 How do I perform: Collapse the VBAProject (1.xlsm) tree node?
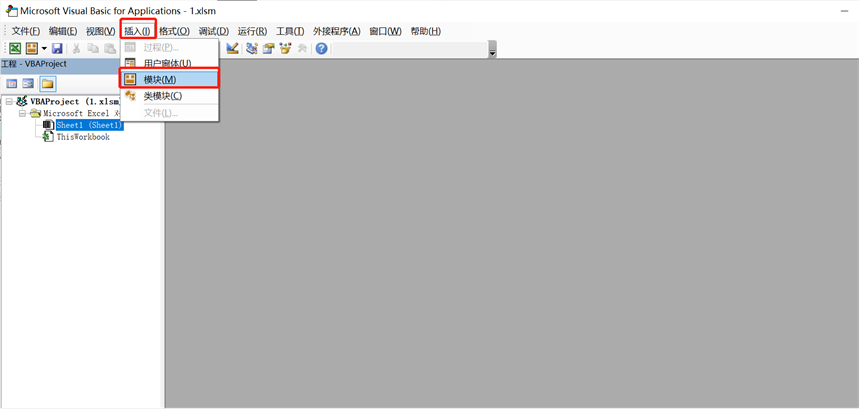click(x=9, y=101)
